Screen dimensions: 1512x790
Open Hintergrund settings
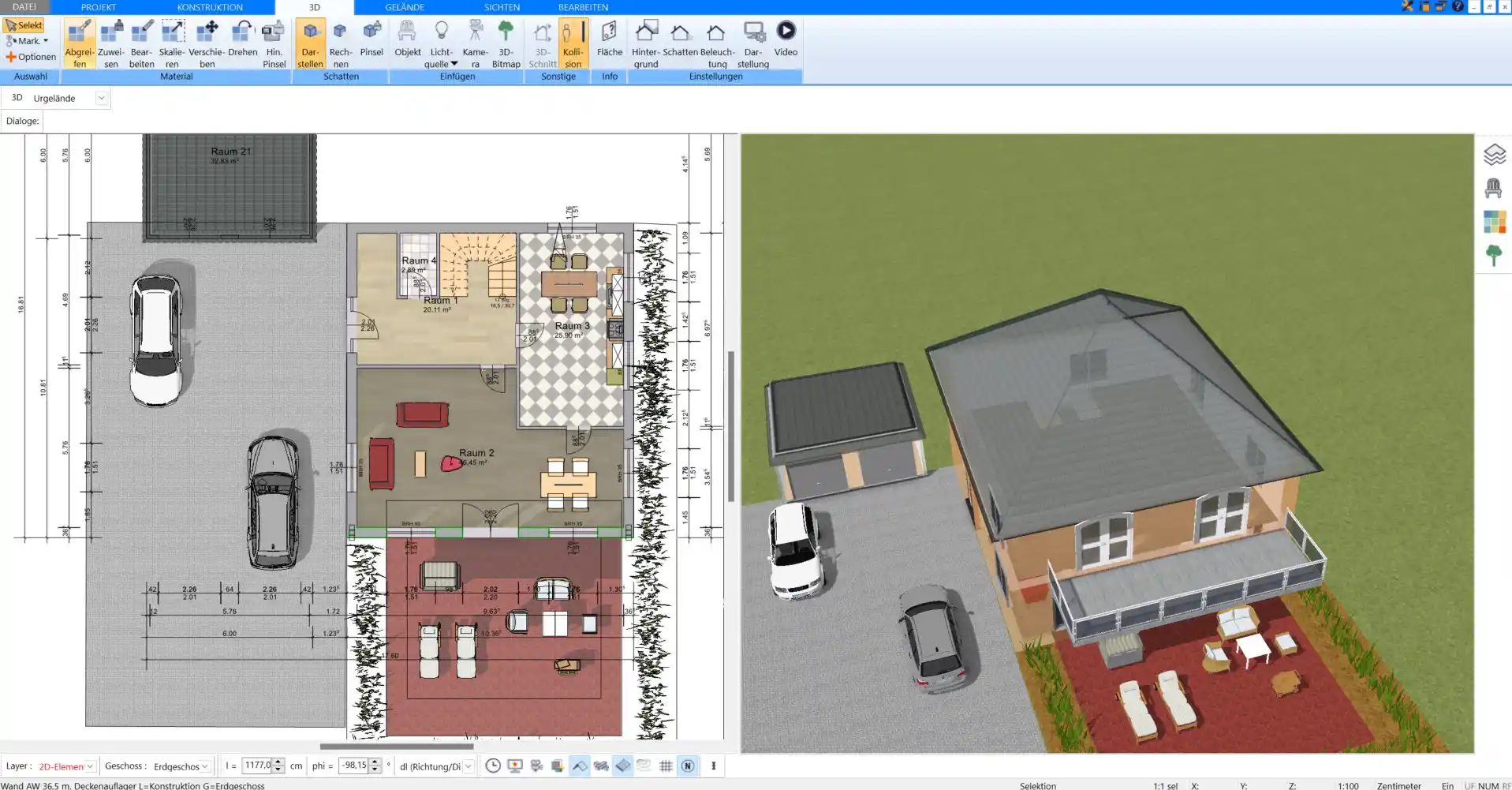click(646, 44)
